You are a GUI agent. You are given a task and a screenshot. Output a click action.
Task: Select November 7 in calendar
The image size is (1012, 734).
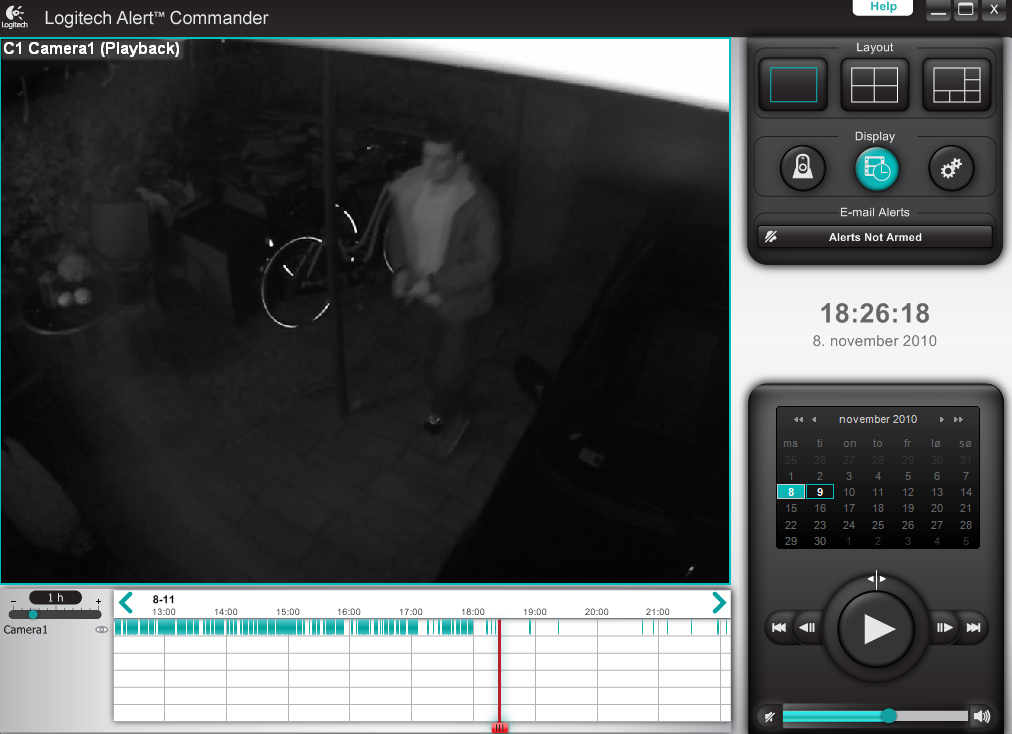pyautogui.click(x=966, y=476)
